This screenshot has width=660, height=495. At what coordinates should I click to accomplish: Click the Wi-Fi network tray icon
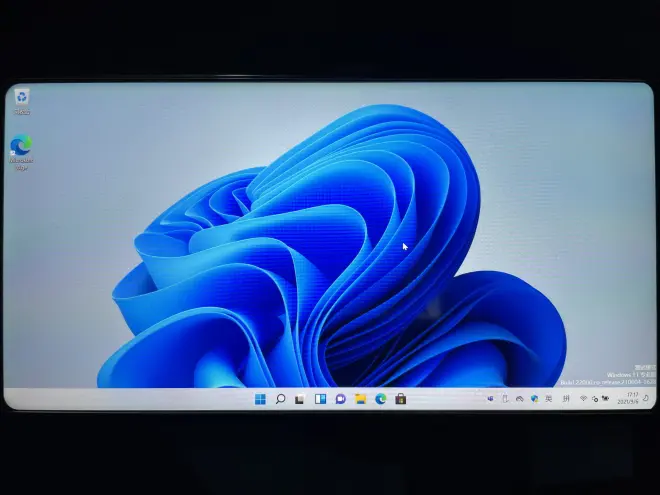pos(583,398)
